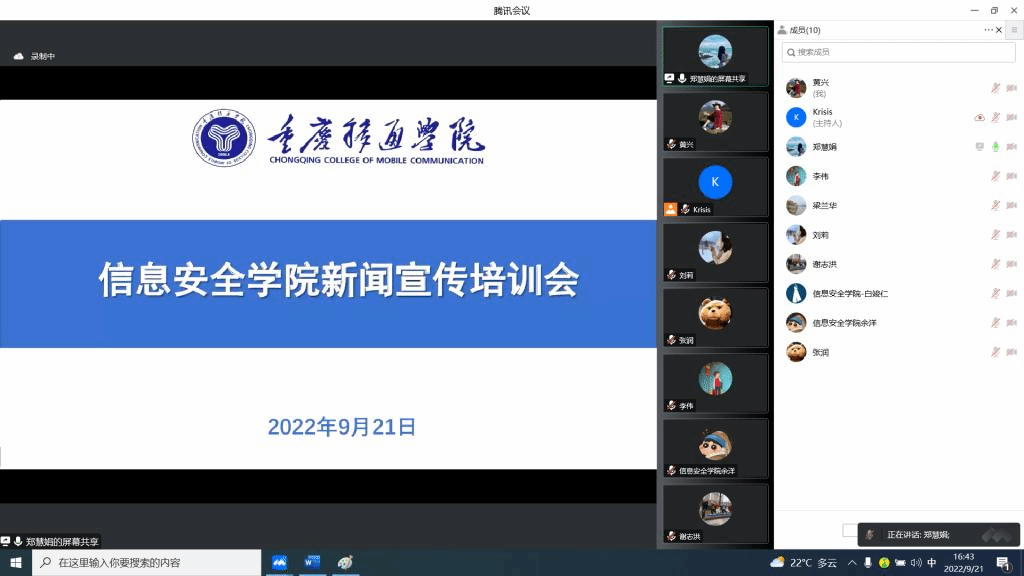Click the 搜索成员 search field
The height and width of the screenshot is (576, 1024).
click(x=900, y=51)
